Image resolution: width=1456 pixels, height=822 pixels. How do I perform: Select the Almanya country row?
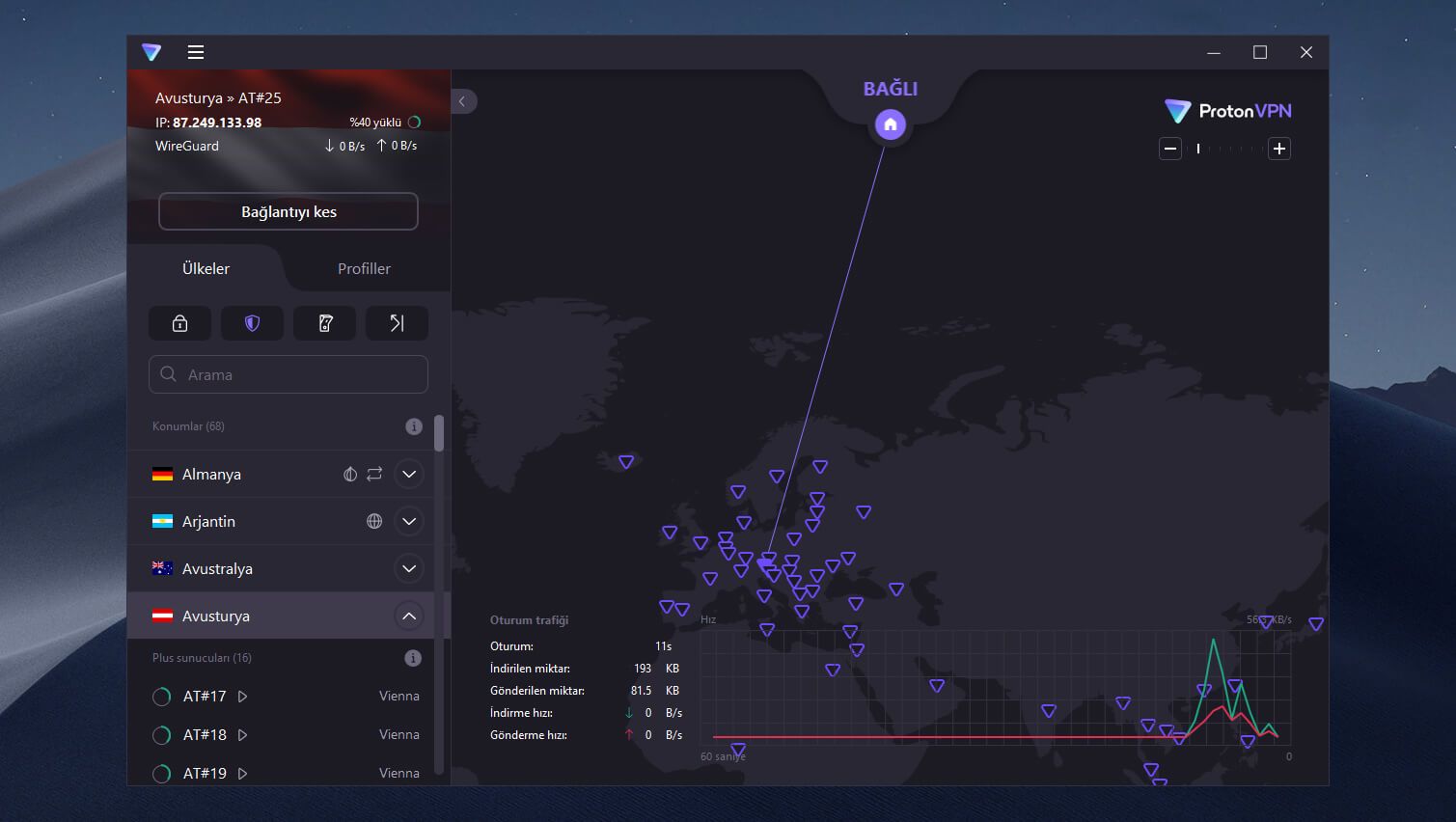(281, 474)
